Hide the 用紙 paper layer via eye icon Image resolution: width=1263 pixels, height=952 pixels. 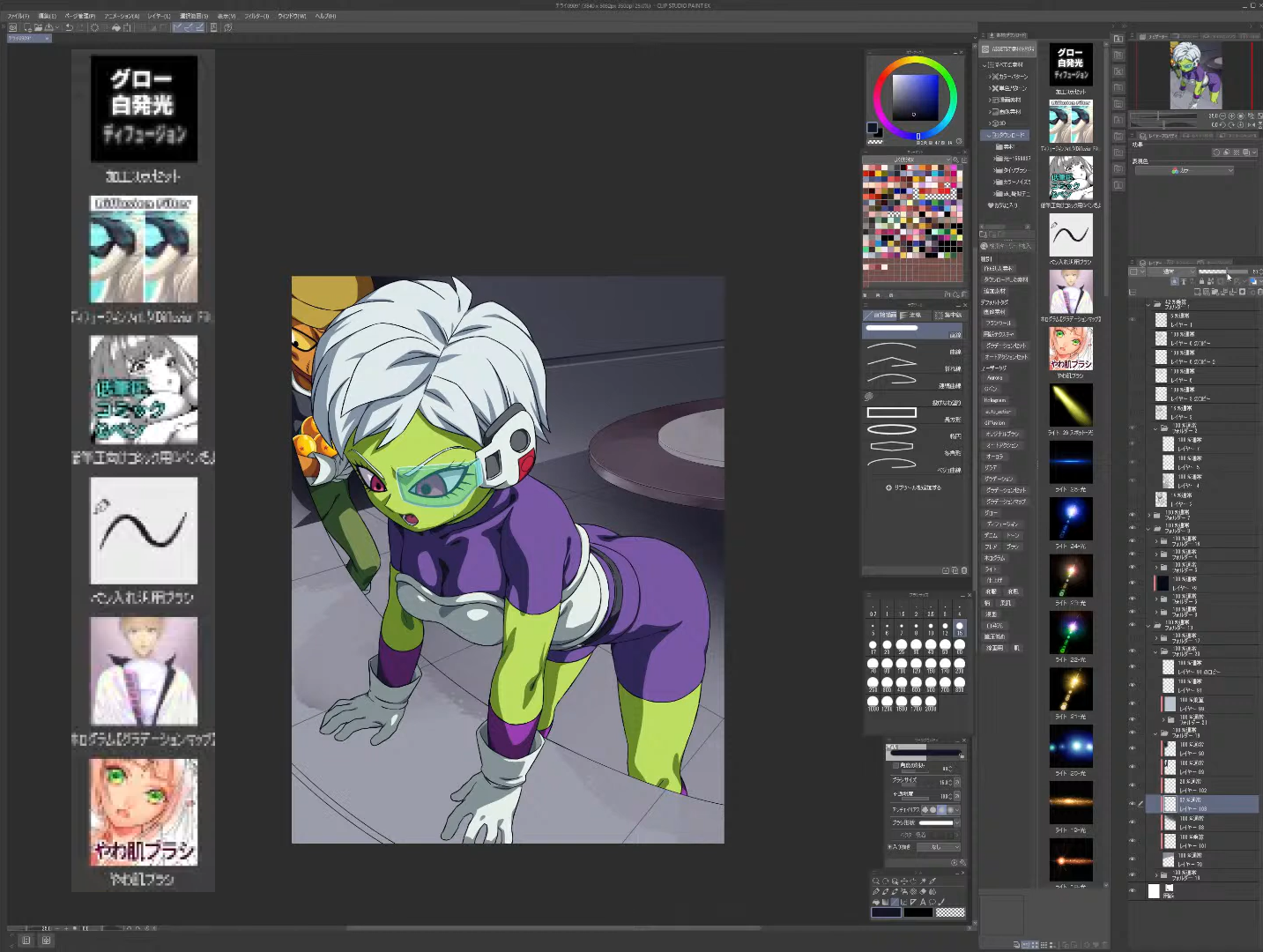(1133, 890)
